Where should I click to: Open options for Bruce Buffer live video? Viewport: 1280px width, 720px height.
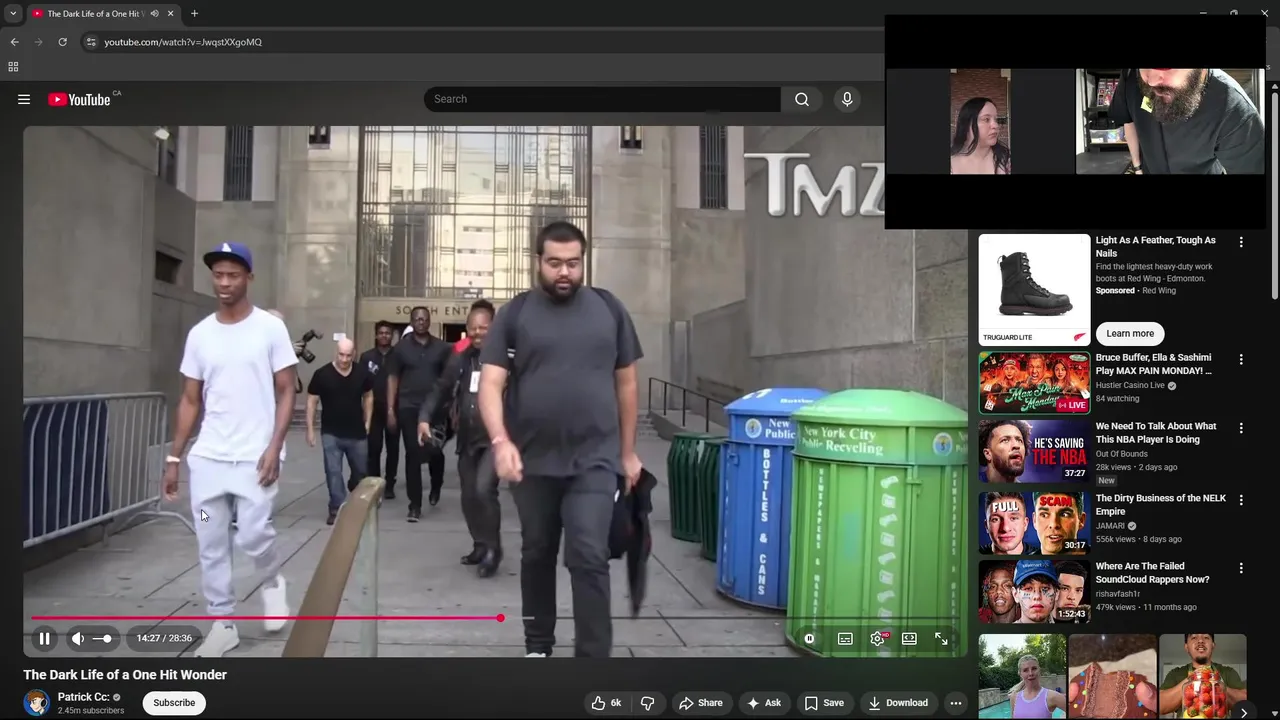(x=1241, y=359)
